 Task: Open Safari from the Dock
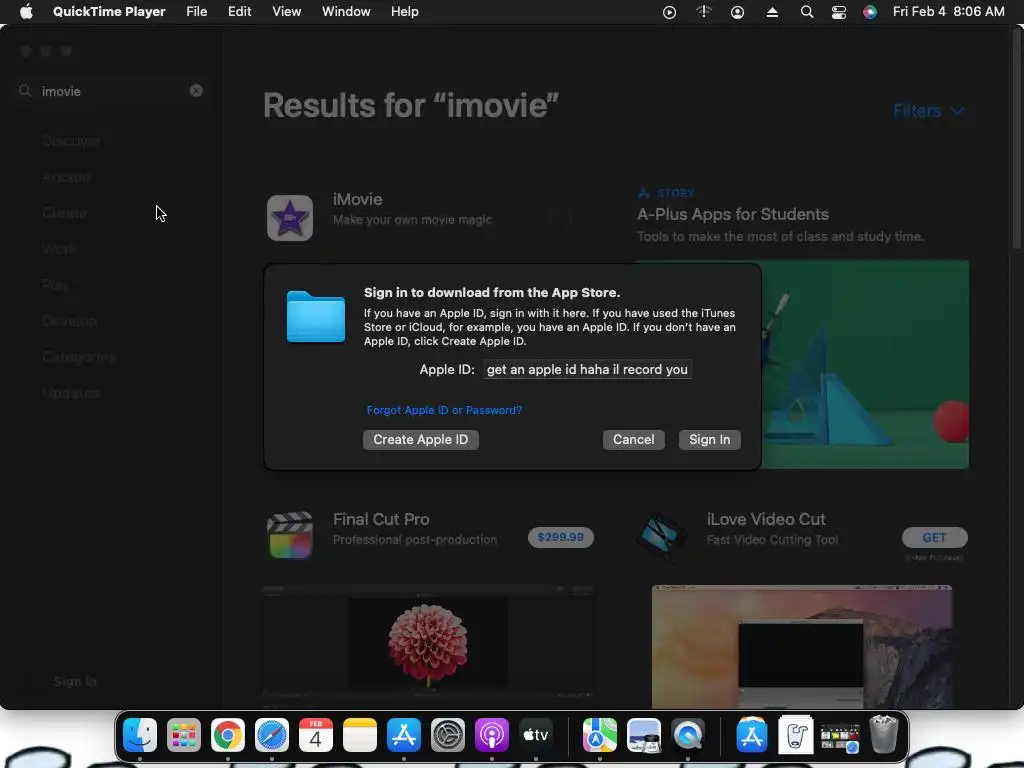(x=272, y=735)
